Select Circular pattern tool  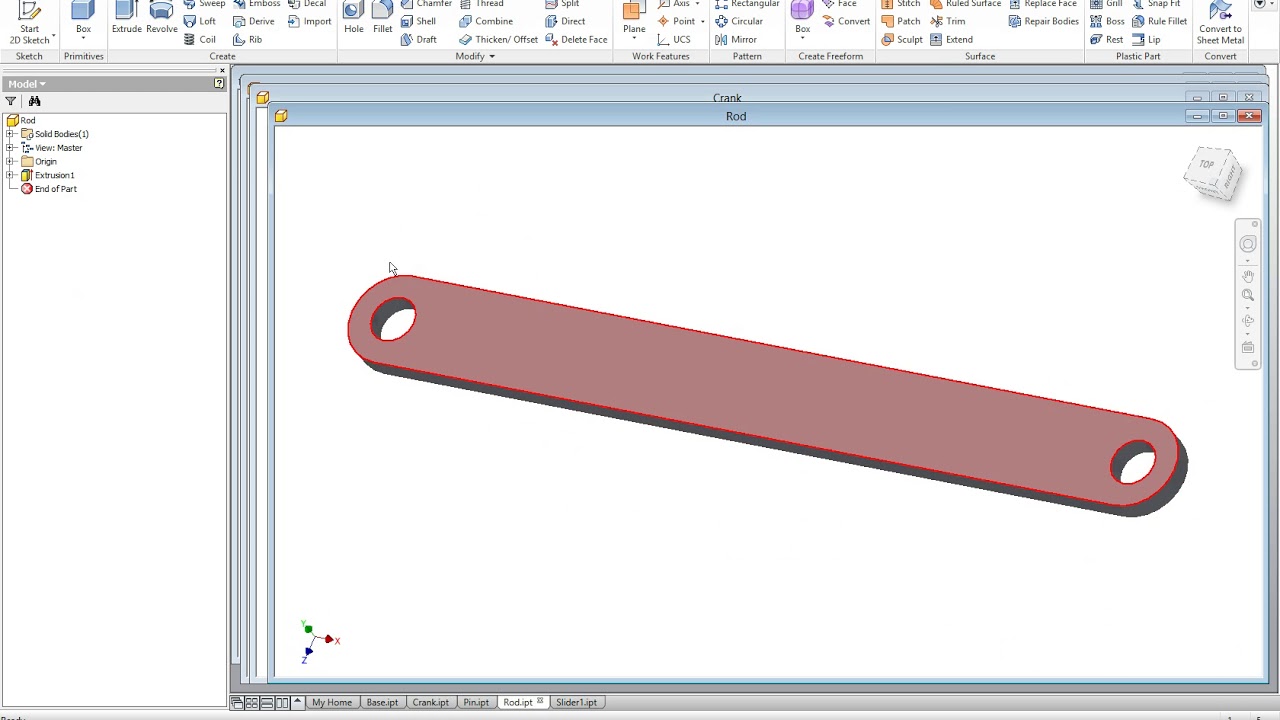(x=739, y=21)
